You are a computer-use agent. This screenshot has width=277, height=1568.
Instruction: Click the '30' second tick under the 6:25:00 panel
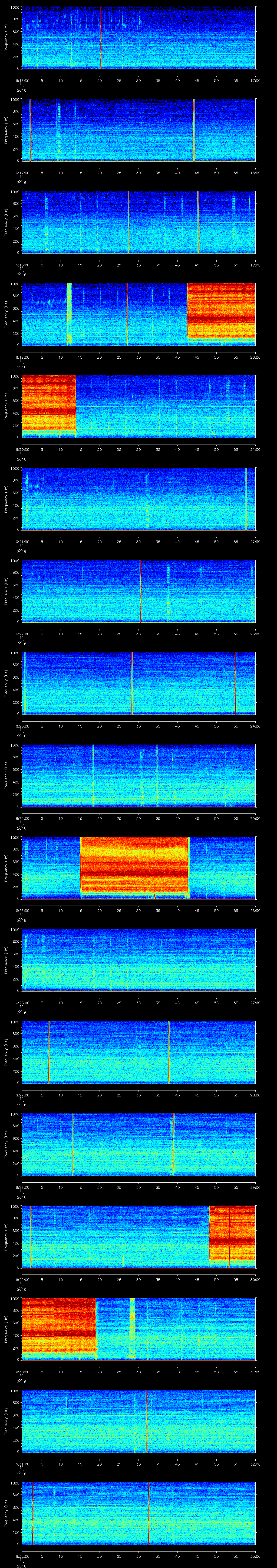point(138,910)
